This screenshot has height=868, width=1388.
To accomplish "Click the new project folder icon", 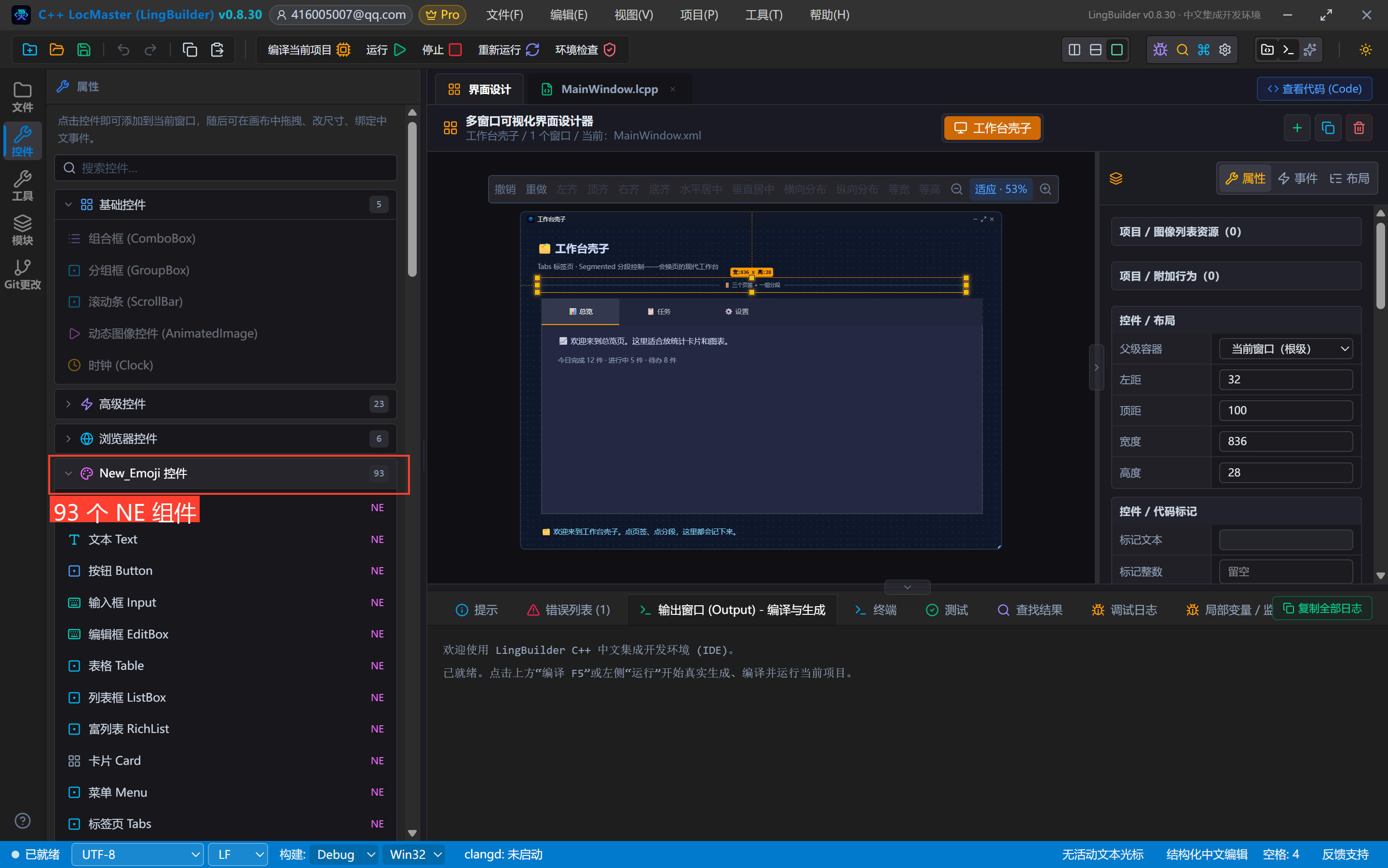I will [x=29, y=50].
